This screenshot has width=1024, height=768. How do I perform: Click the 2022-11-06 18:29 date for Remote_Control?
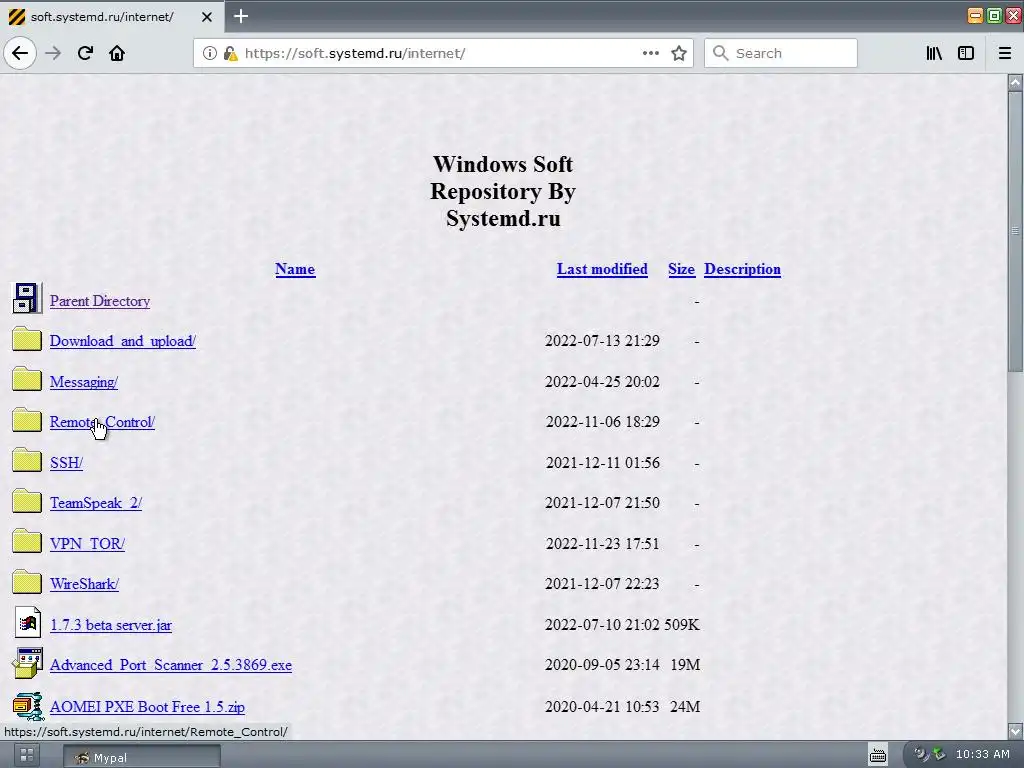click(603, 422)
